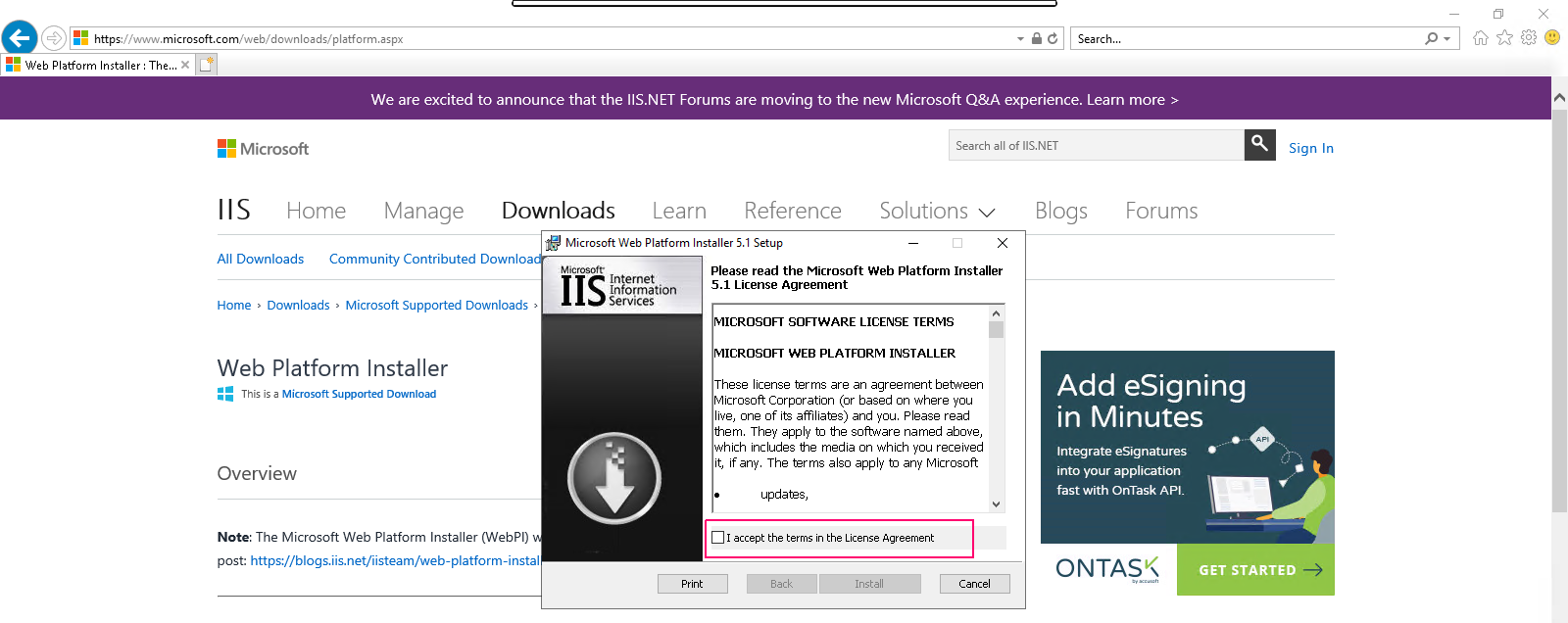
Task: Open the Home navigation item
Action: [x=317, y=211]
